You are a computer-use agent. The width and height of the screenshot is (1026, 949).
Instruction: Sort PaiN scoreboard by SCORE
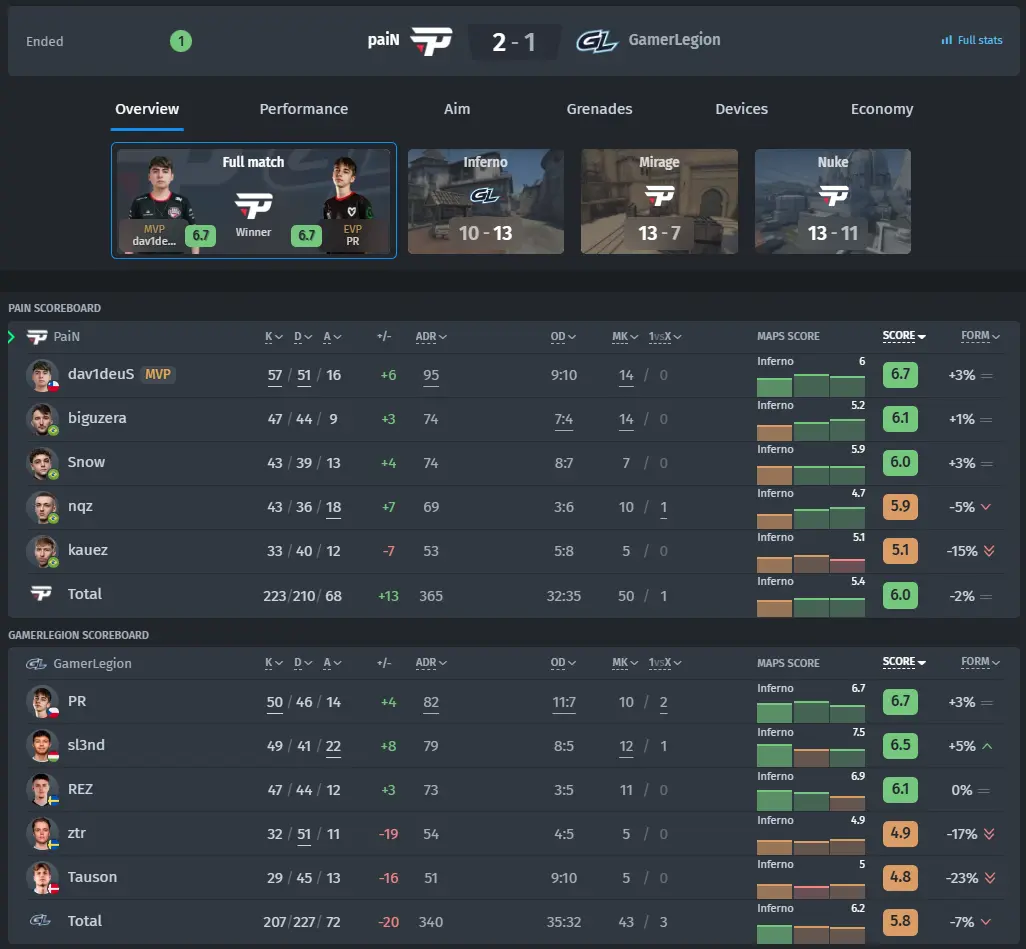click(904, 336)
